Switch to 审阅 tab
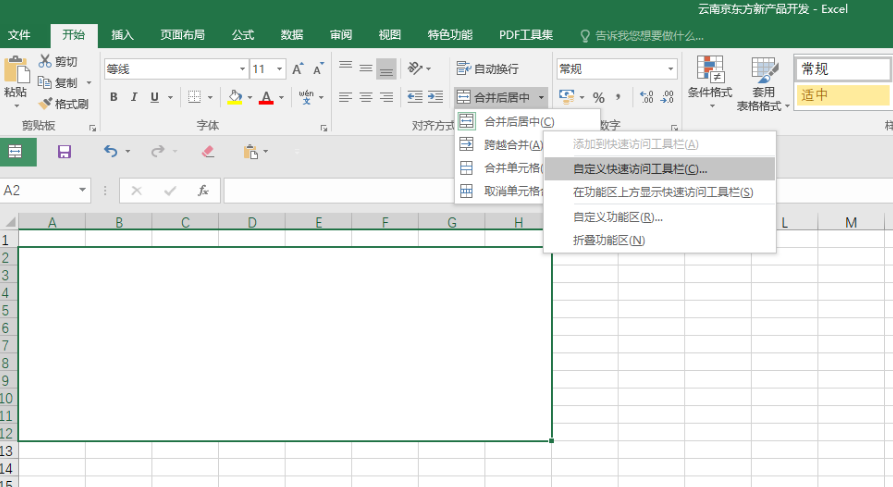893x487 pixels. [x=341, y=35]
